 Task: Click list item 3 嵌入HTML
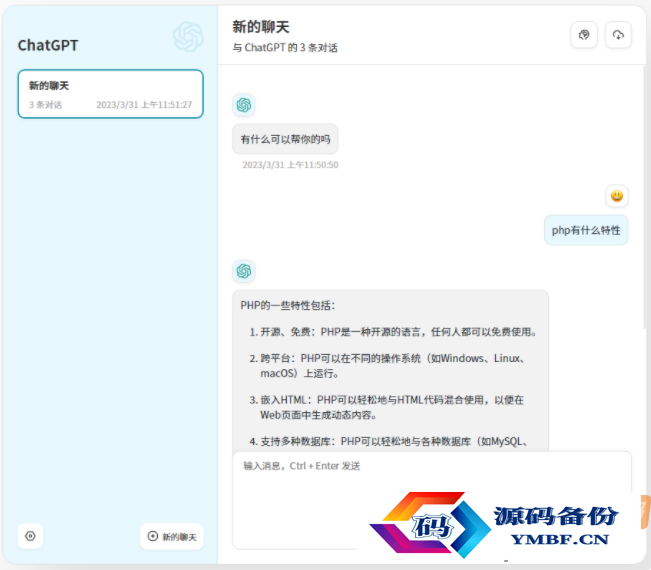tap(387, 407)
